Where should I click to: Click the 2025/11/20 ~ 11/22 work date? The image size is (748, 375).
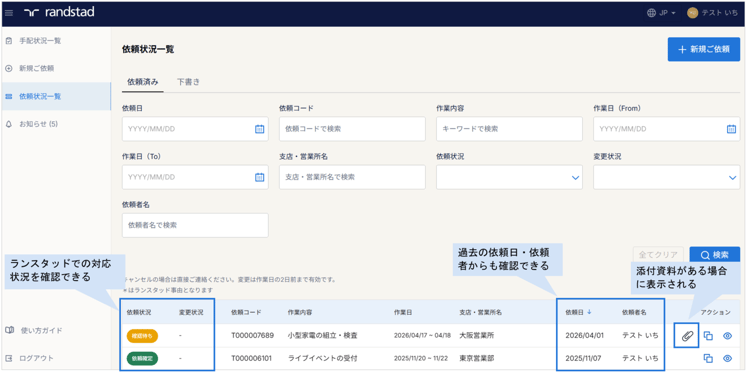tap(422, 358)
